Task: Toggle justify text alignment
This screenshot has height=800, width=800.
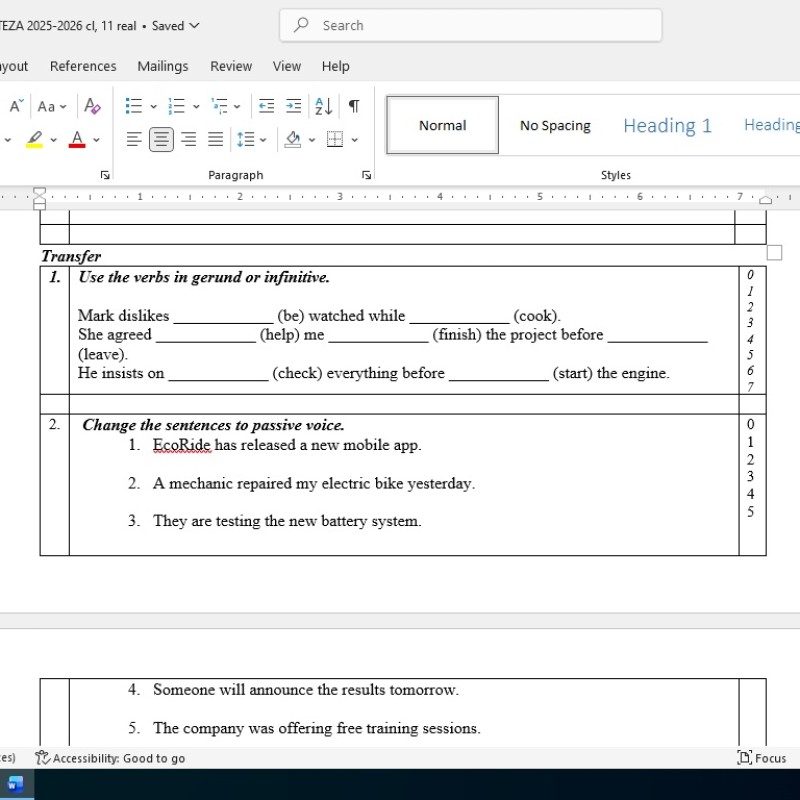Action: (214, 139)
